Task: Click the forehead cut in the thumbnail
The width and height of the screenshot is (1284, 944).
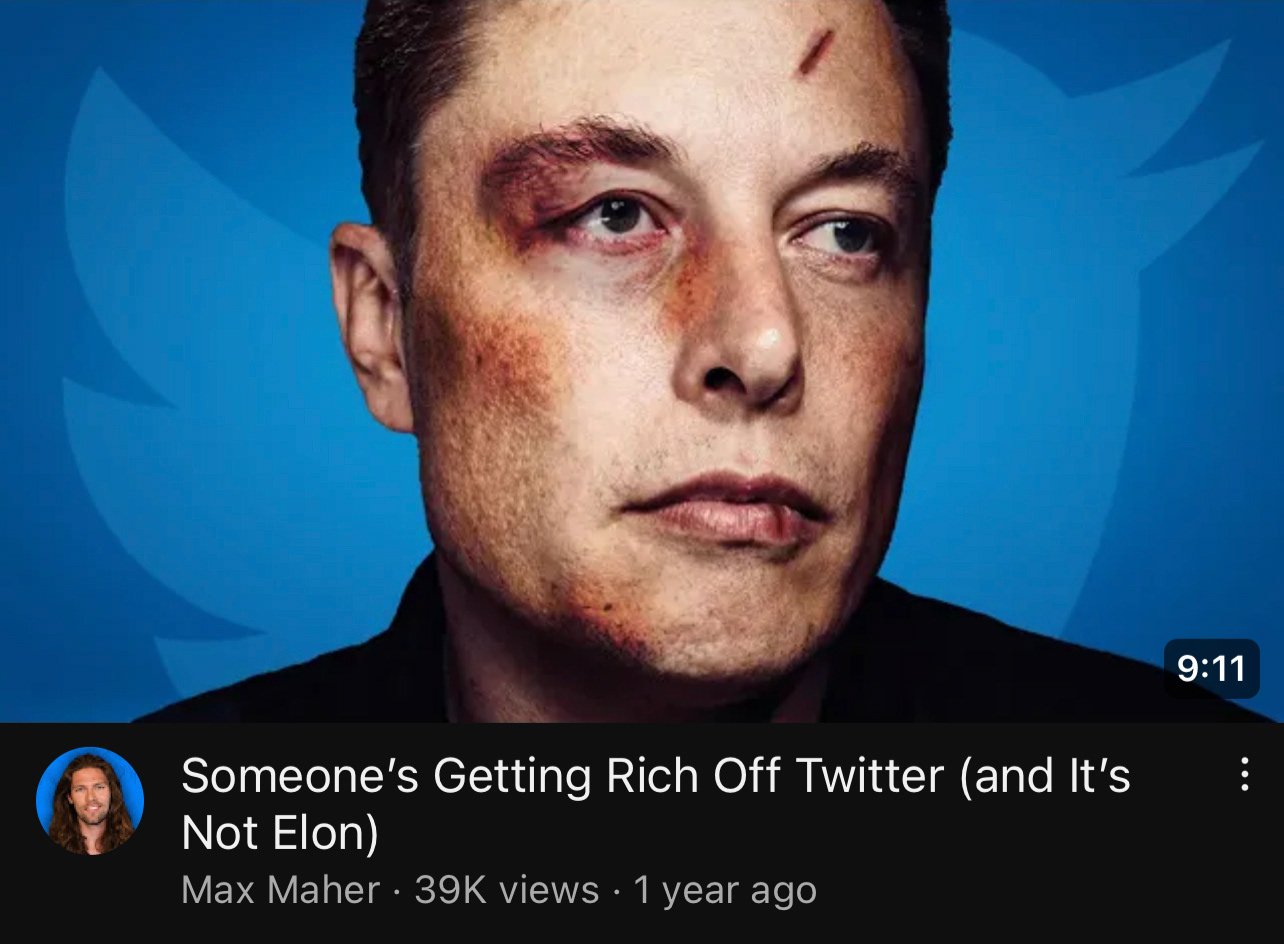Action: pyautogui.click(x=815, y=50)
